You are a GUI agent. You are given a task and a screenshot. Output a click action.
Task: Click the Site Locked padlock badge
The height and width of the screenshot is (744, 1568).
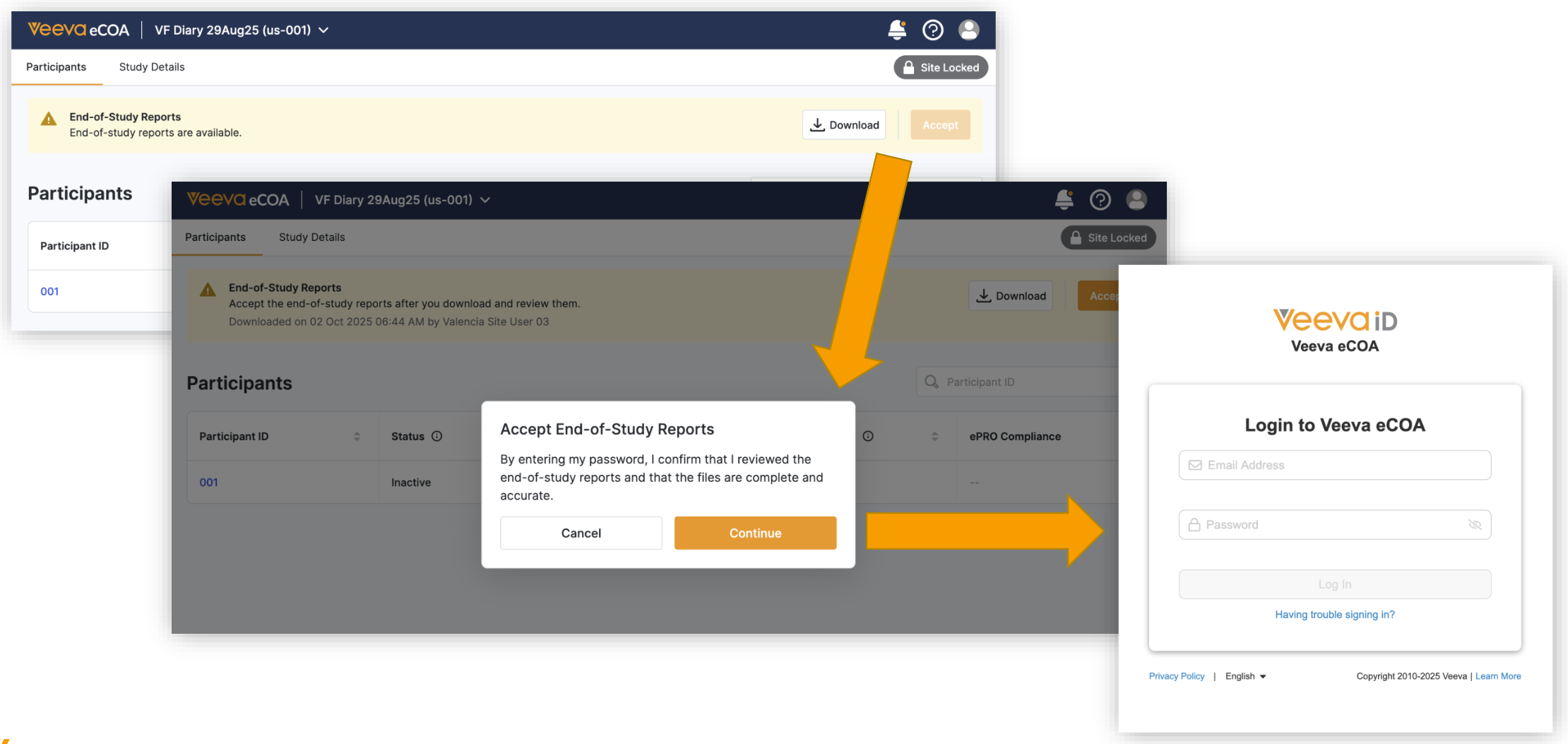(941, 68)
